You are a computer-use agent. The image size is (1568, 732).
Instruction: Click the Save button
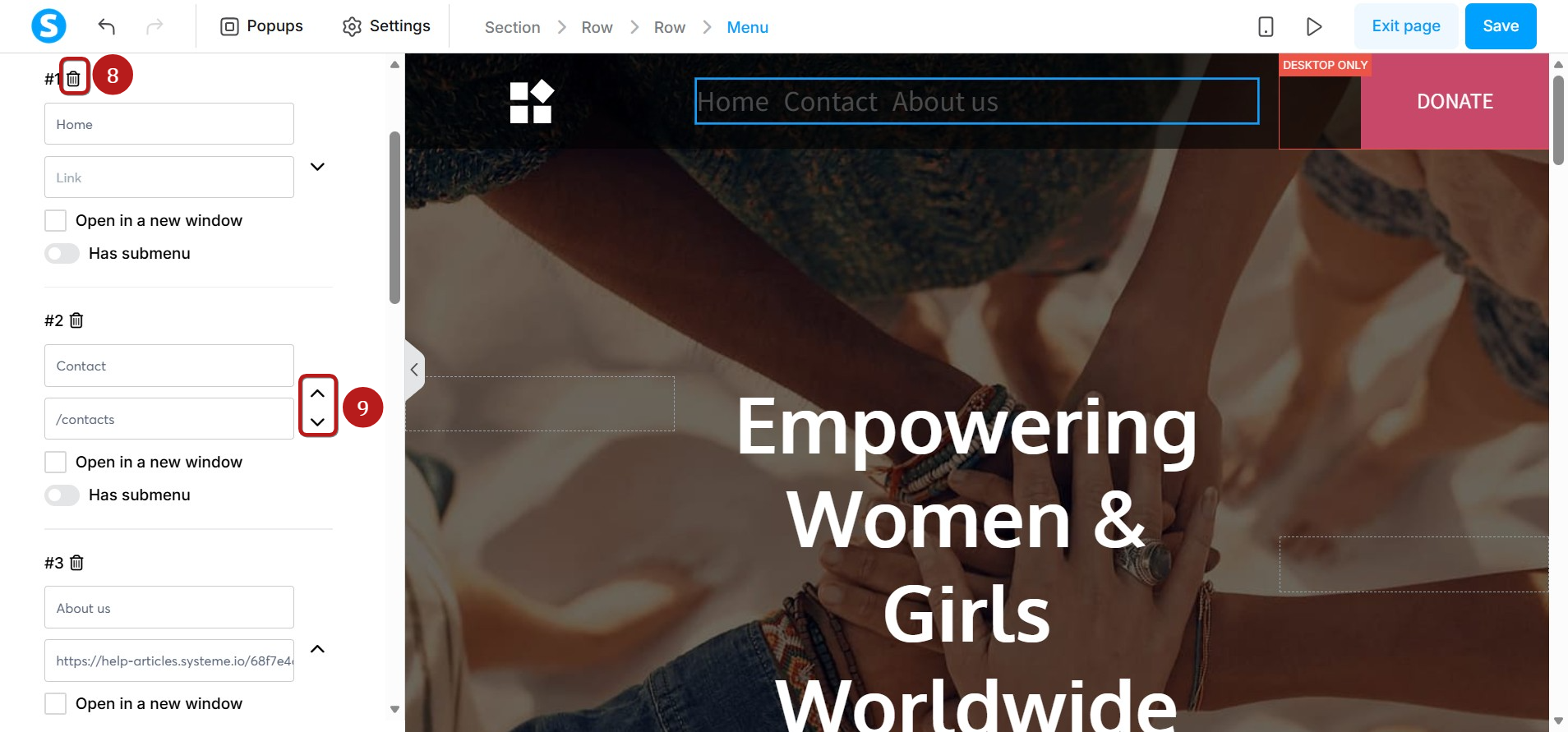pyautogui.click(x=1501, y=26)
